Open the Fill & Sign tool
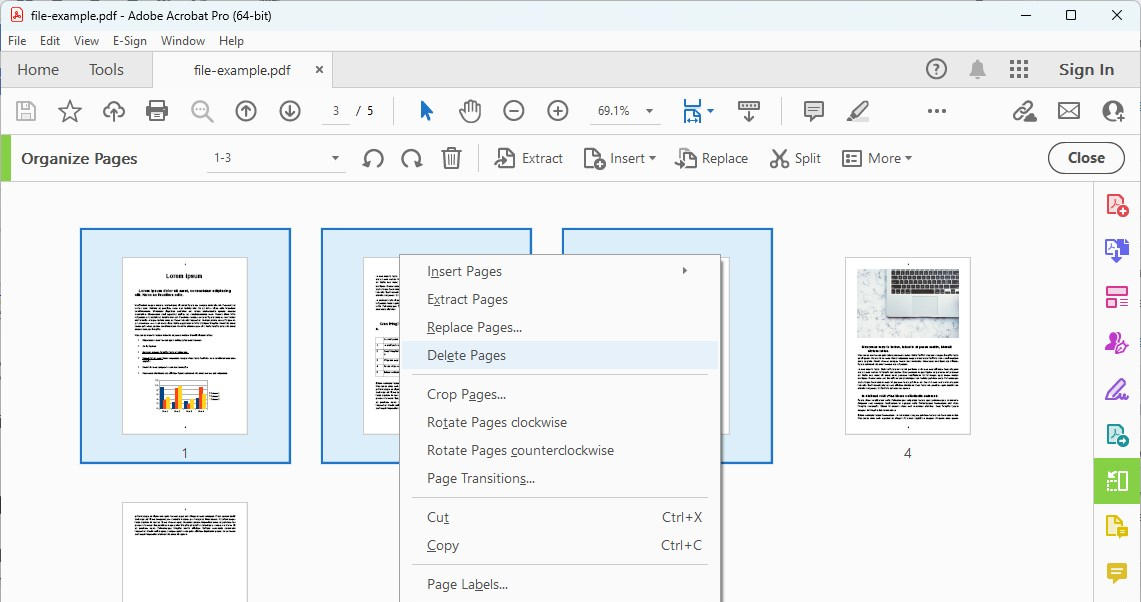 click(x=1117, y=389)
